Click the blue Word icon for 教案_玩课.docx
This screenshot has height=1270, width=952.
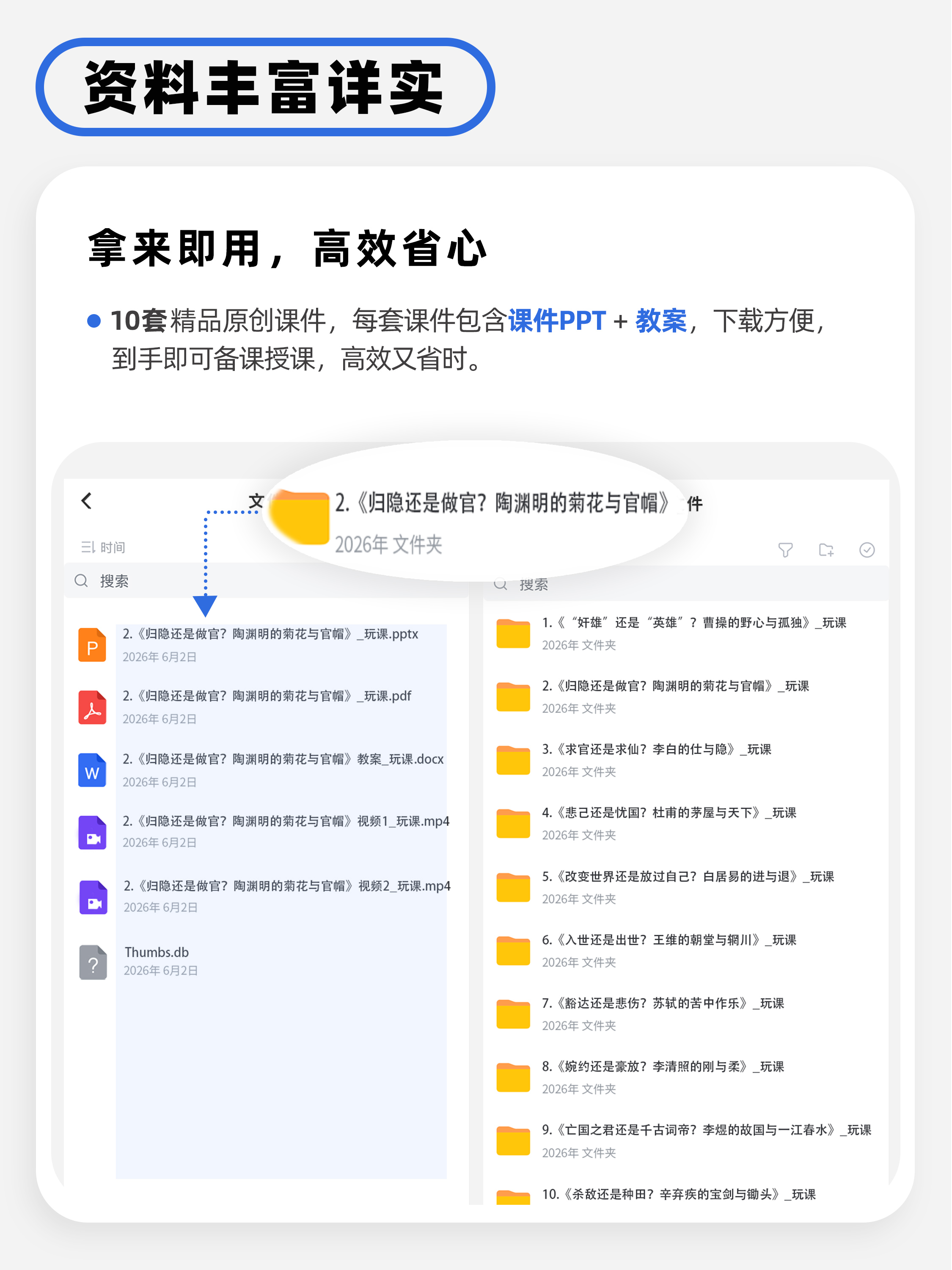(92, 770)
